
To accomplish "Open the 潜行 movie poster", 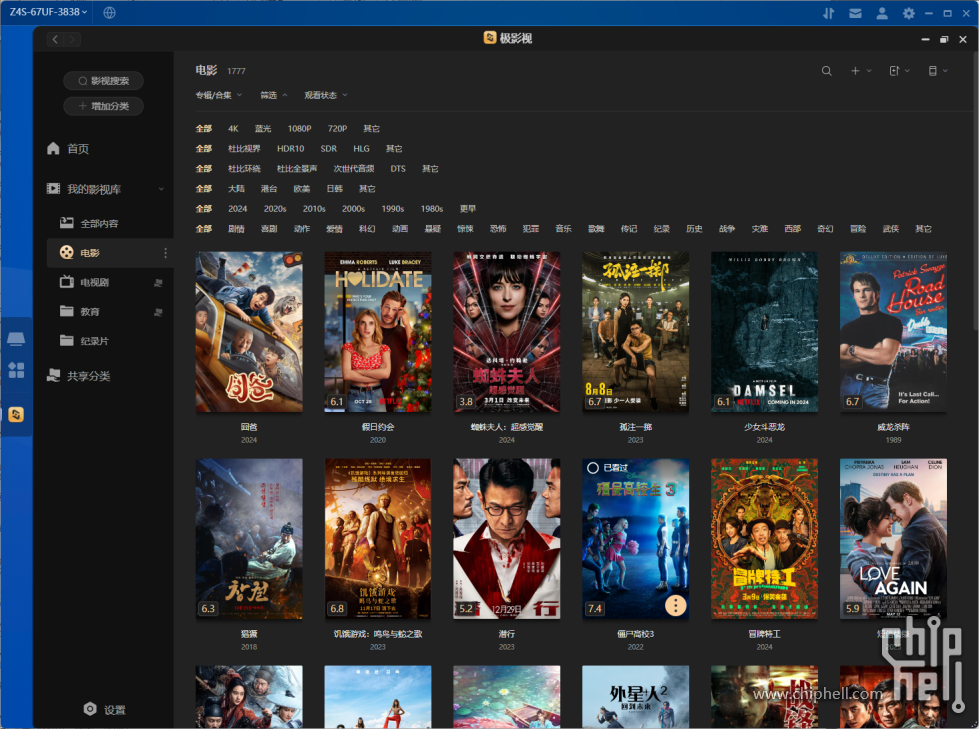I will [x=506, y=539].
